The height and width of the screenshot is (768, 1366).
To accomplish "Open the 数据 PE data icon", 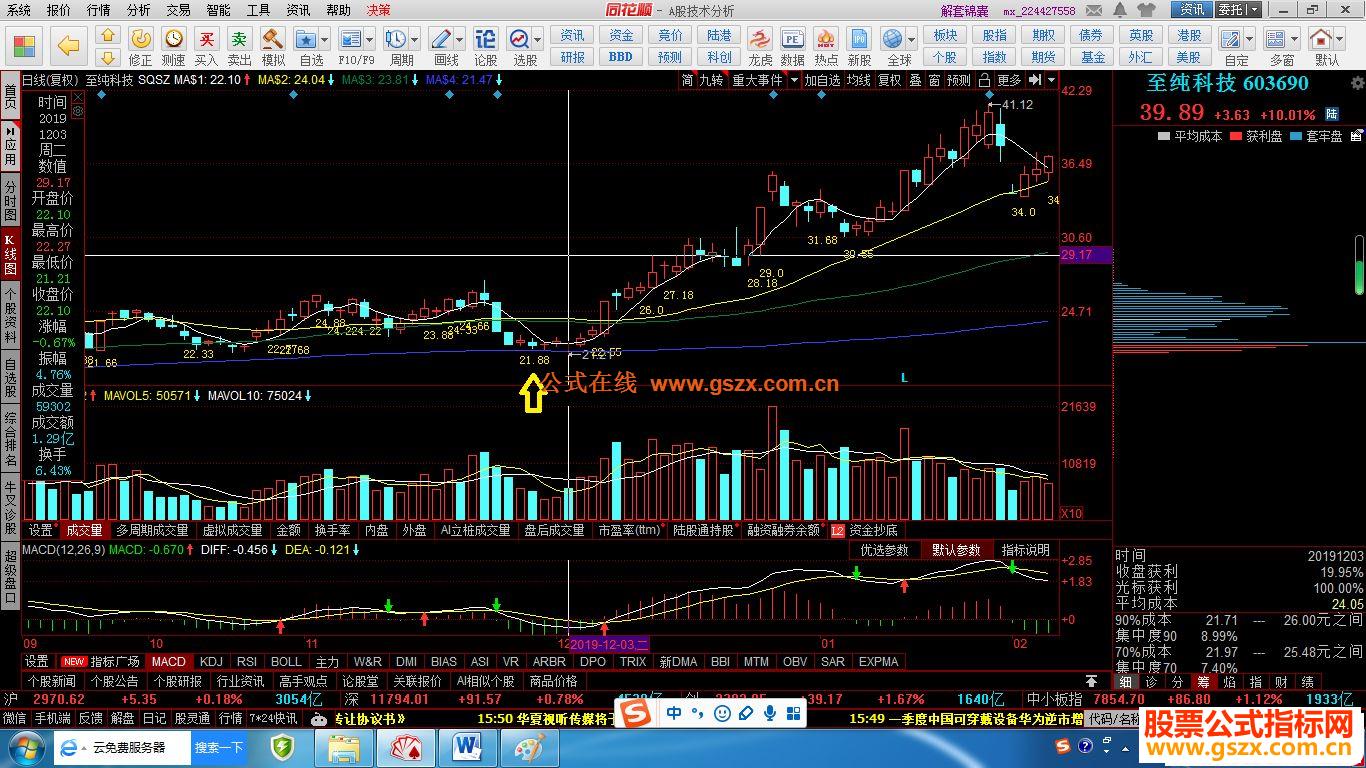I will pos(793,39).
